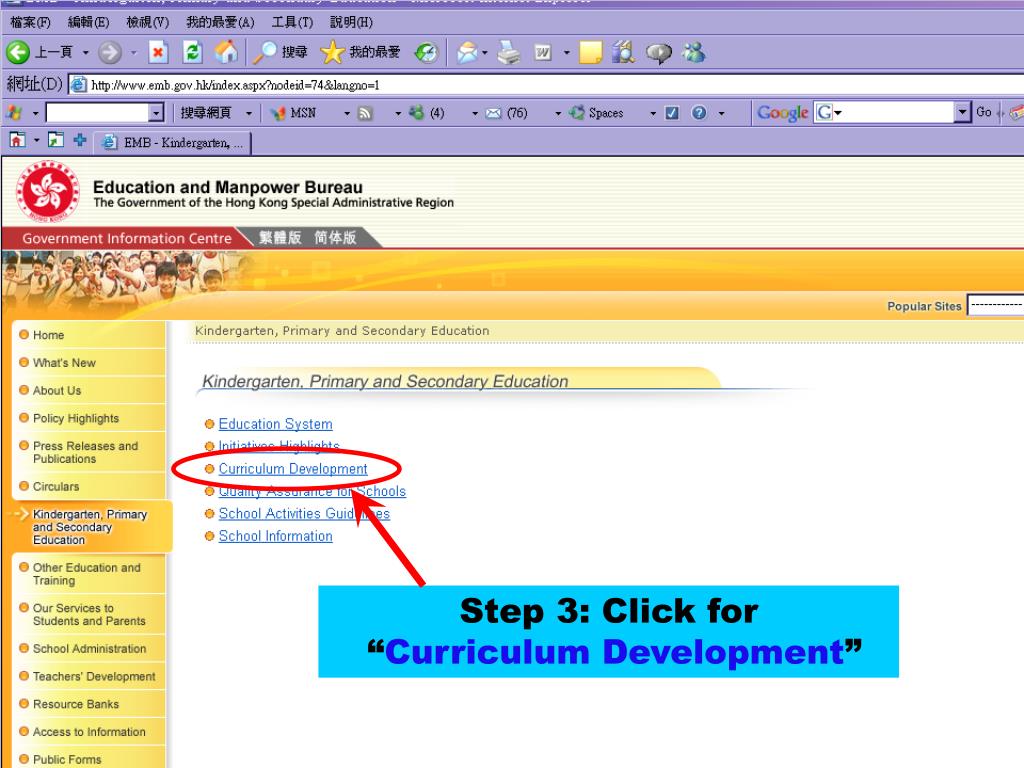Viewport: 1024px width, 768px height.
Task: Click Government Information Centre link
Action: click(x=127, y=238)
